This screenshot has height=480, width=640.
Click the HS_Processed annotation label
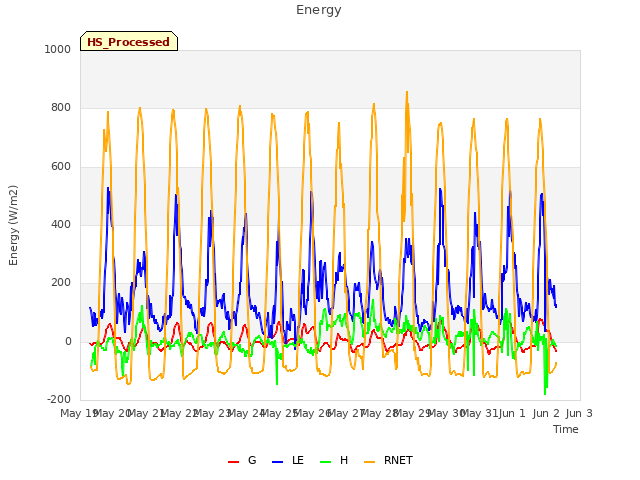click(129, 42)
